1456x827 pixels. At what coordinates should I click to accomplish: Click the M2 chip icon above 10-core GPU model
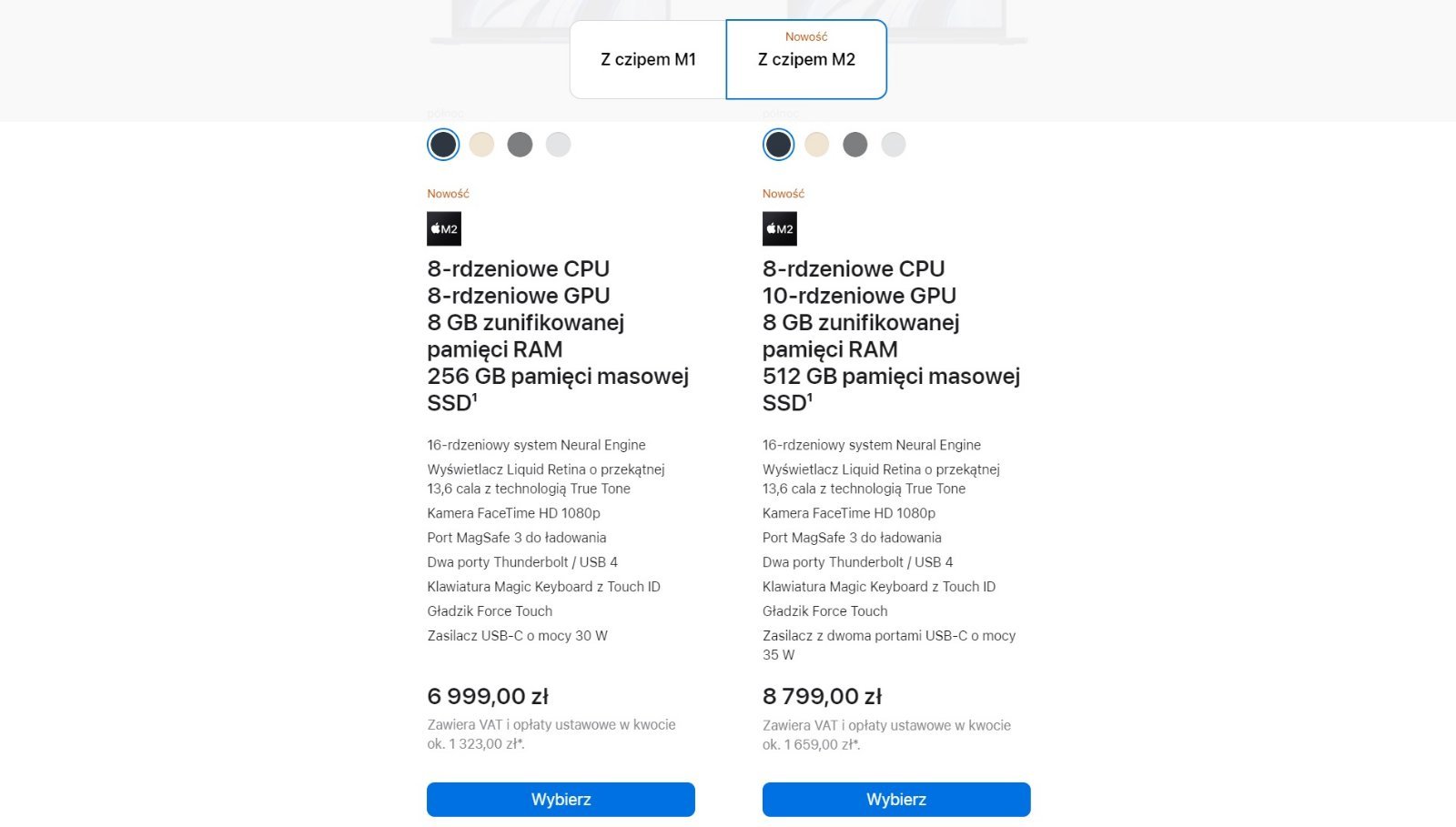click(x=779, y=229)
